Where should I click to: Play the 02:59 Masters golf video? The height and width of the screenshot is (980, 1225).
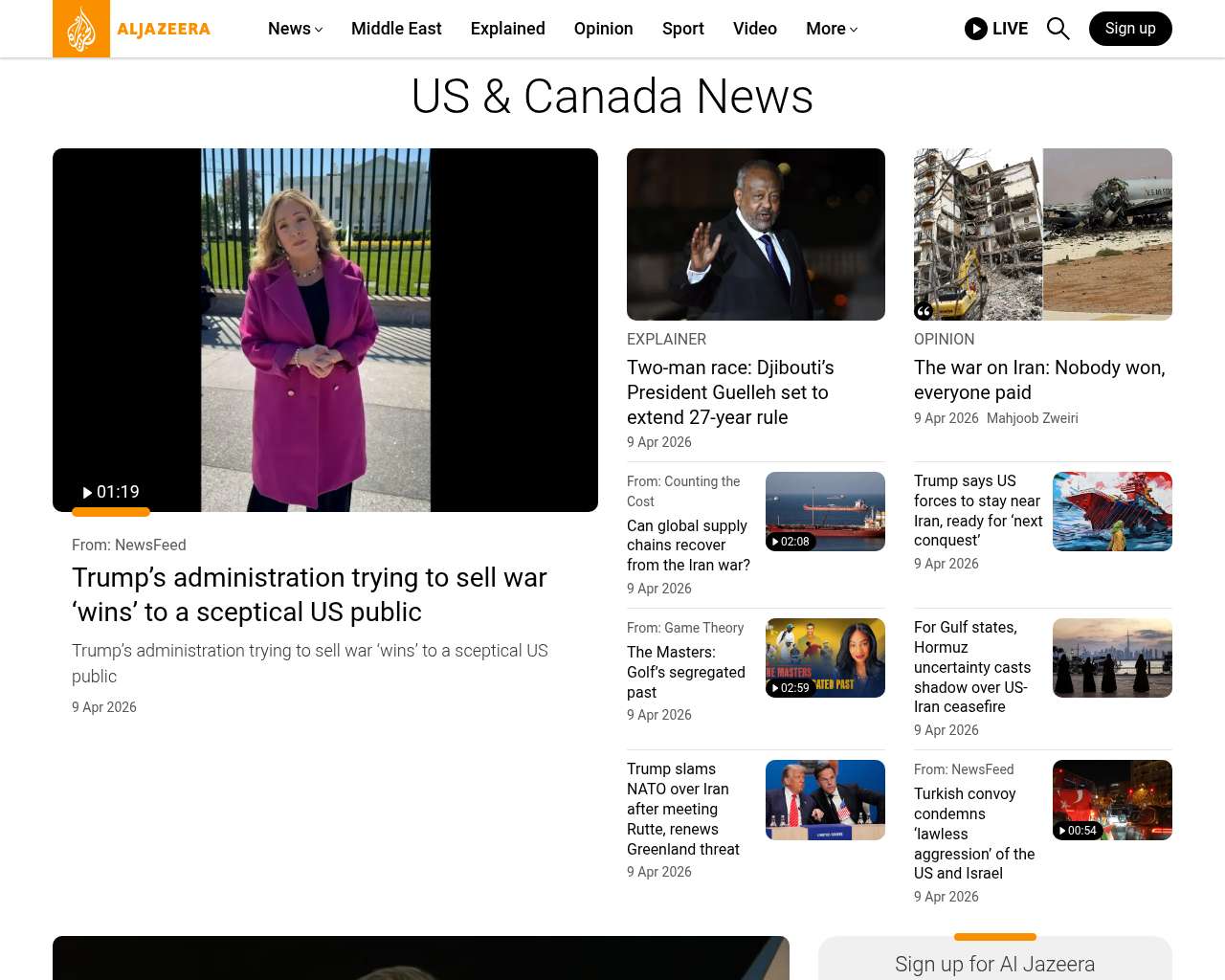791,688
